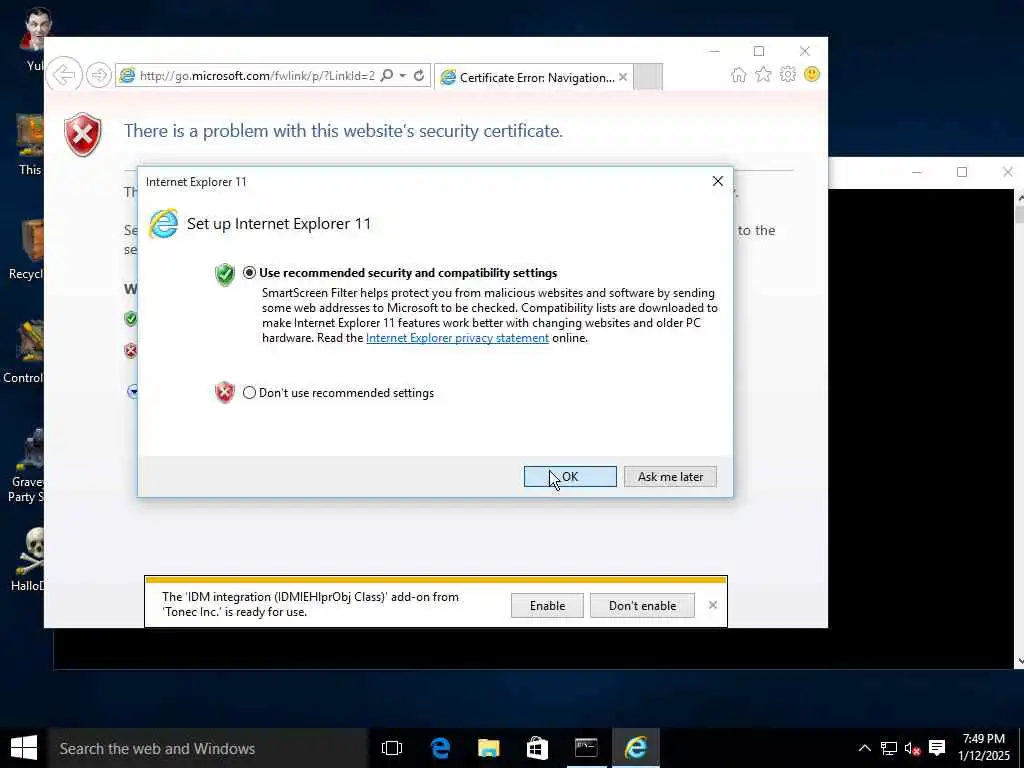
Task: Click the Control Panel desktop icon
Action: (x=24, y=351)
